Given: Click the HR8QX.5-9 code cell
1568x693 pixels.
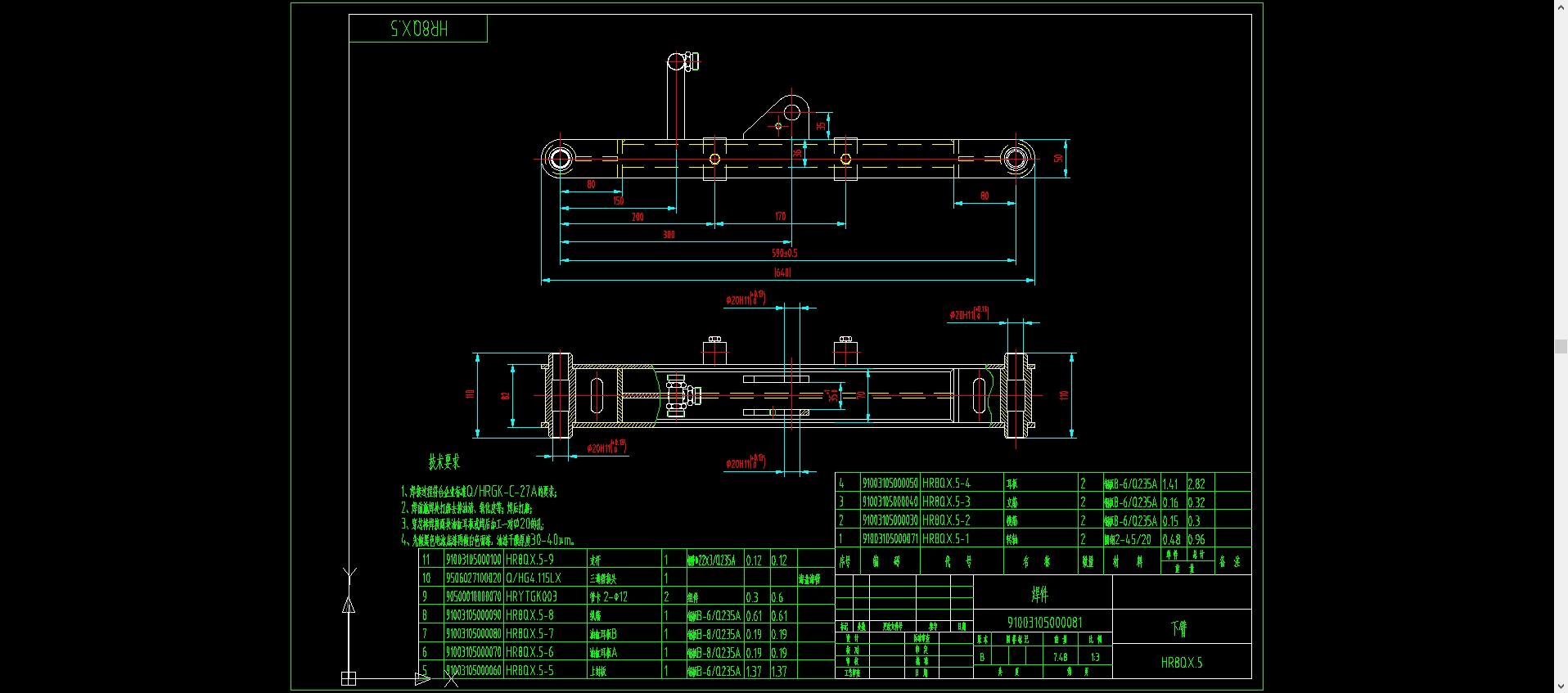Looking at the screenshot, I should click(x=529, y=560).
